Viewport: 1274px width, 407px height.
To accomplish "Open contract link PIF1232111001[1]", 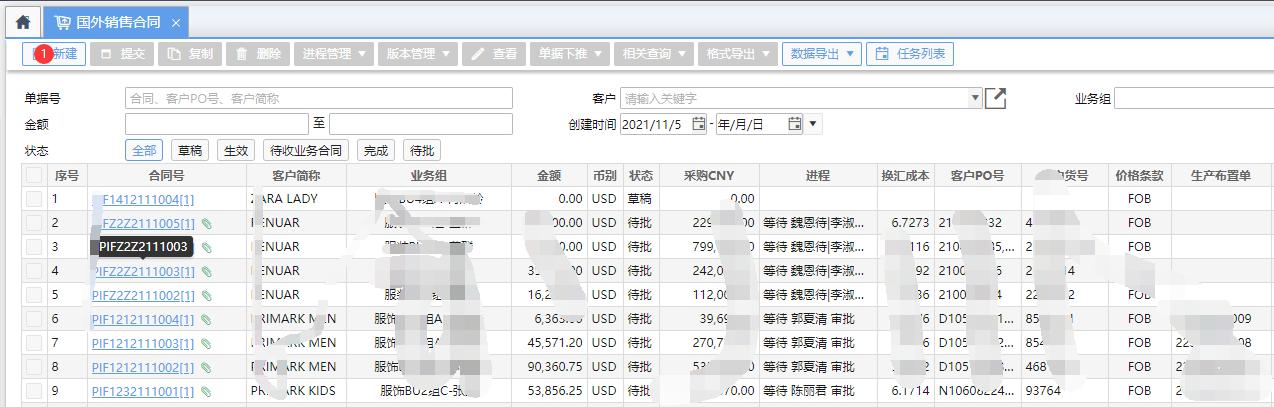I will 143,391.
